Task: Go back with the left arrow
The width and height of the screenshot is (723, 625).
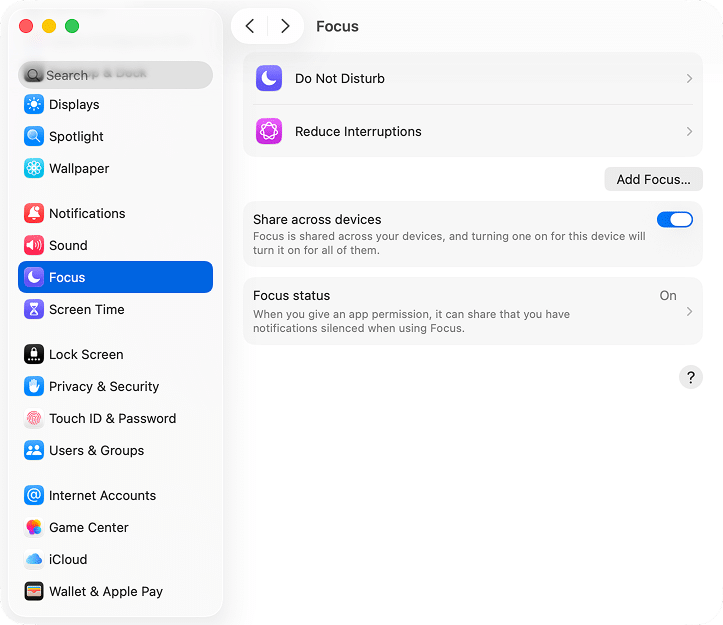Action: pos(249,26)
